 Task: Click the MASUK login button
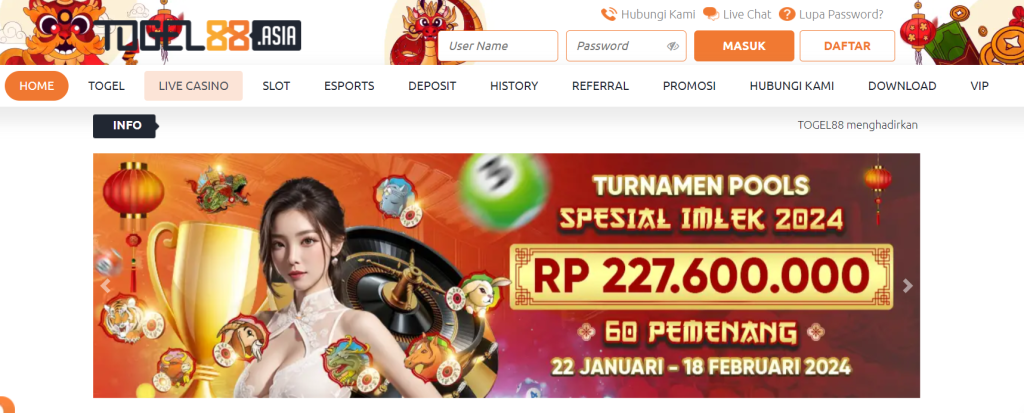(x=744, y=46)
